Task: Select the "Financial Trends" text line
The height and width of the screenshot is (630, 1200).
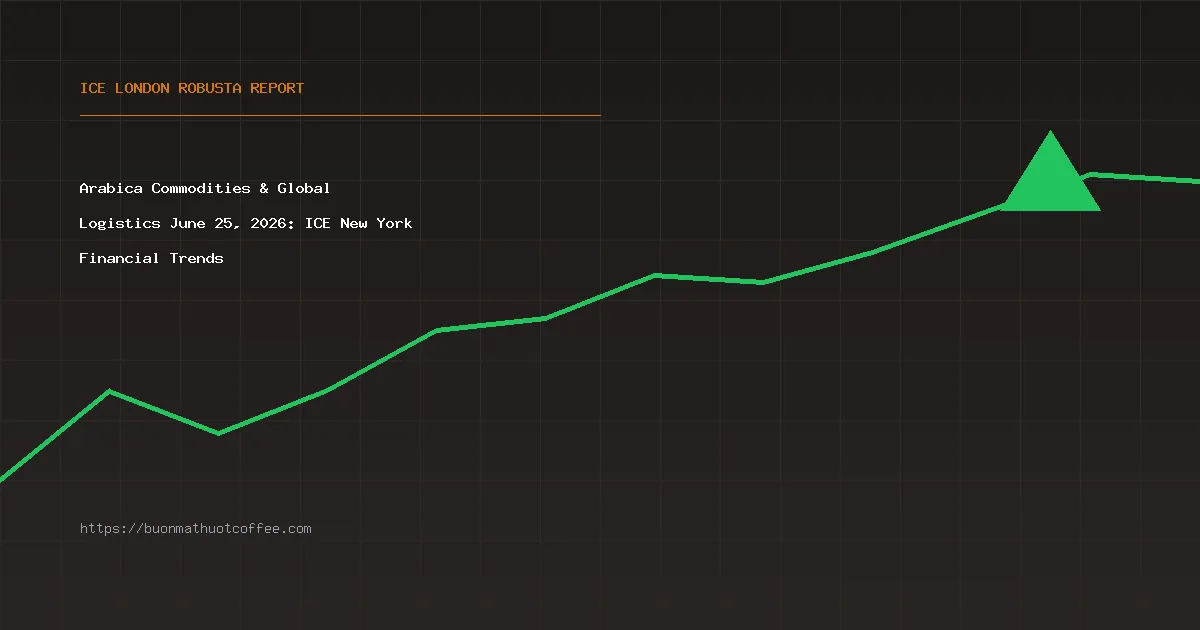Action: (151, 258)
